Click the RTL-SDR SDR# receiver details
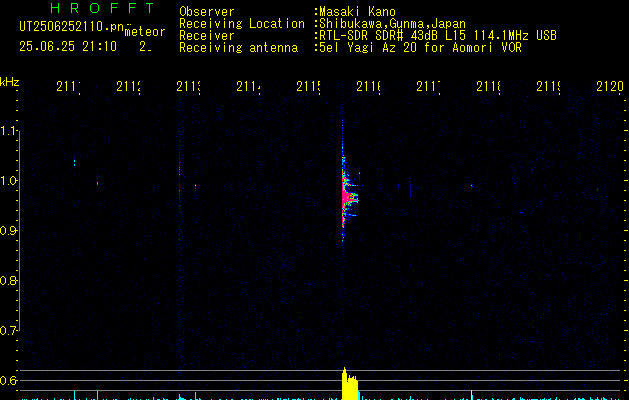 click(x=438, y=36)
